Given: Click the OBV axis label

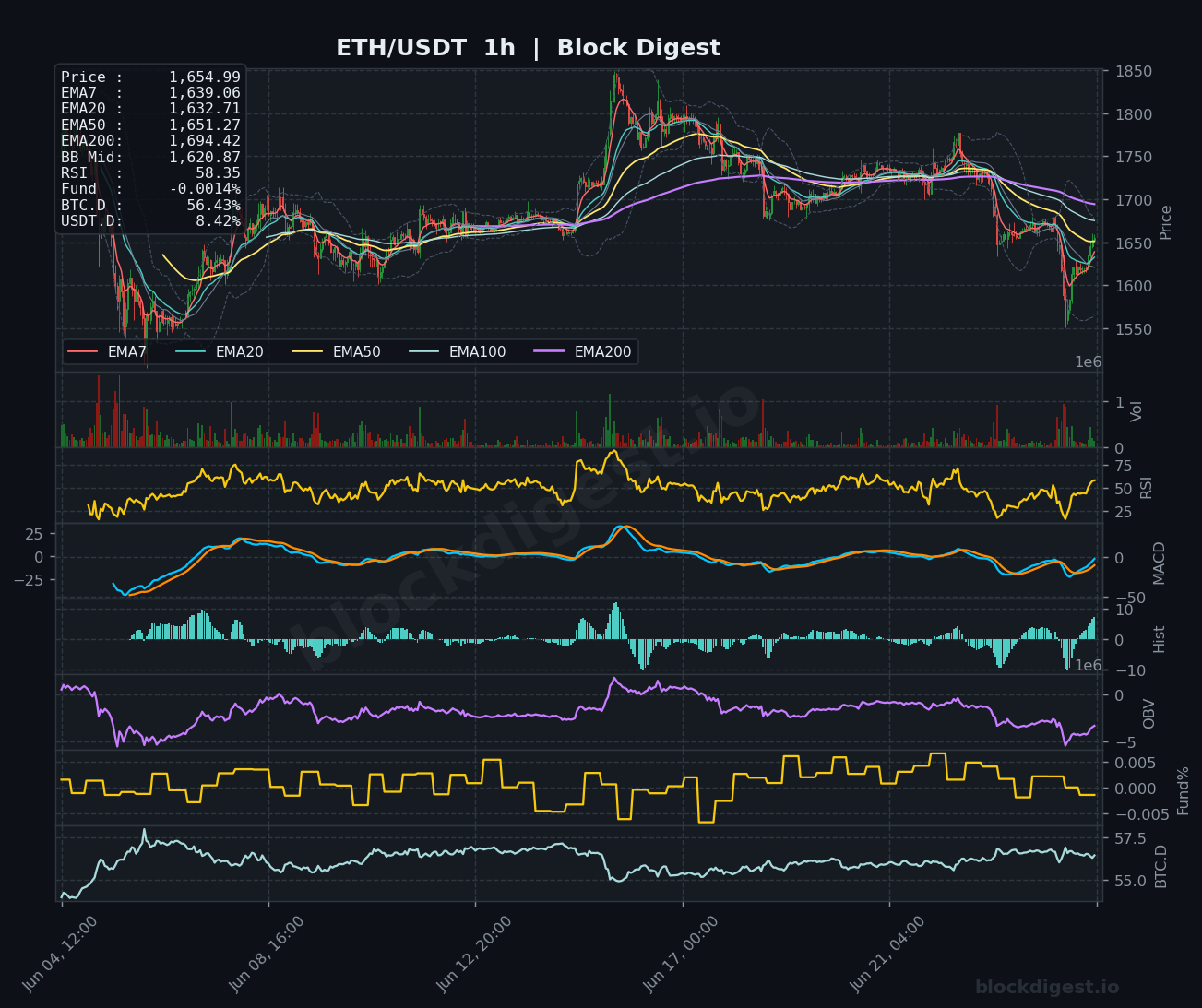Looking at the screenshot, I should 1148,714.
